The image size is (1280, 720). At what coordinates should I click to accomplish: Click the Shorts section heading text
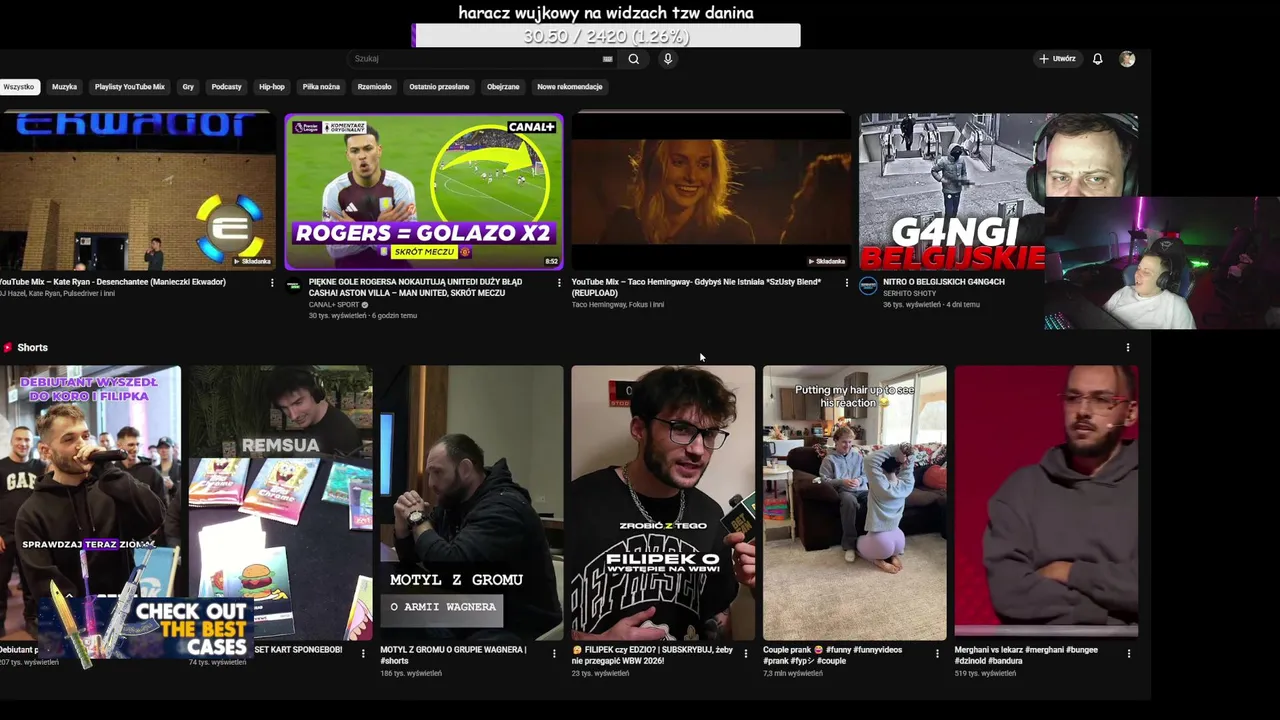coord(32,348)
